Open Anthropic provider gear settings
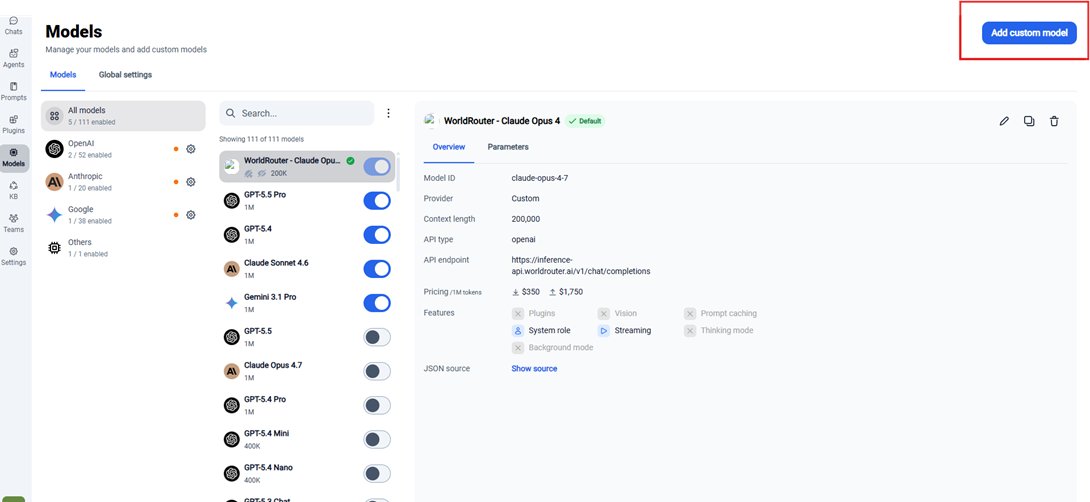Viewport: 1090px width, 502px height. [190, 181]
